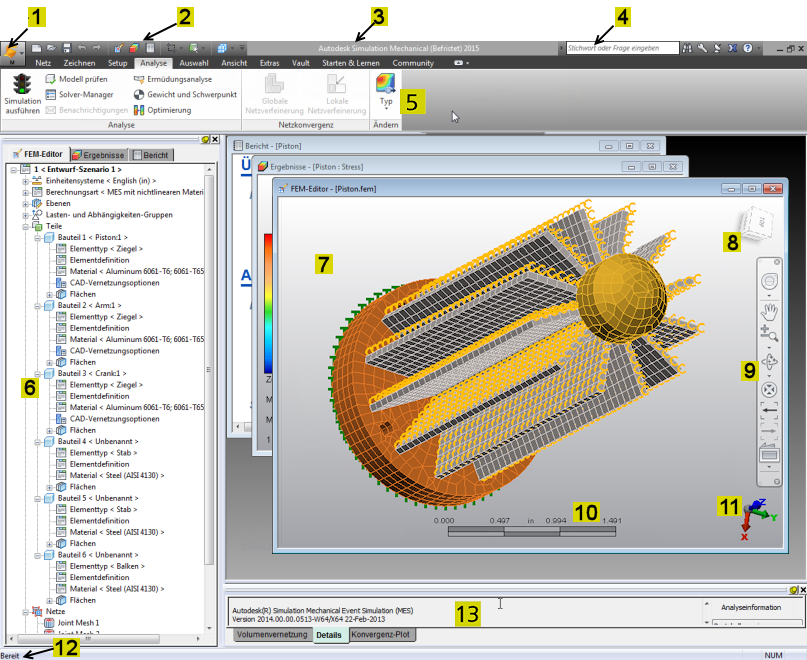The height and width of the screenshot is (660, 807).
Task: Click the Open file icon in quick access toolbar
Action: click(x=51, y=48)
